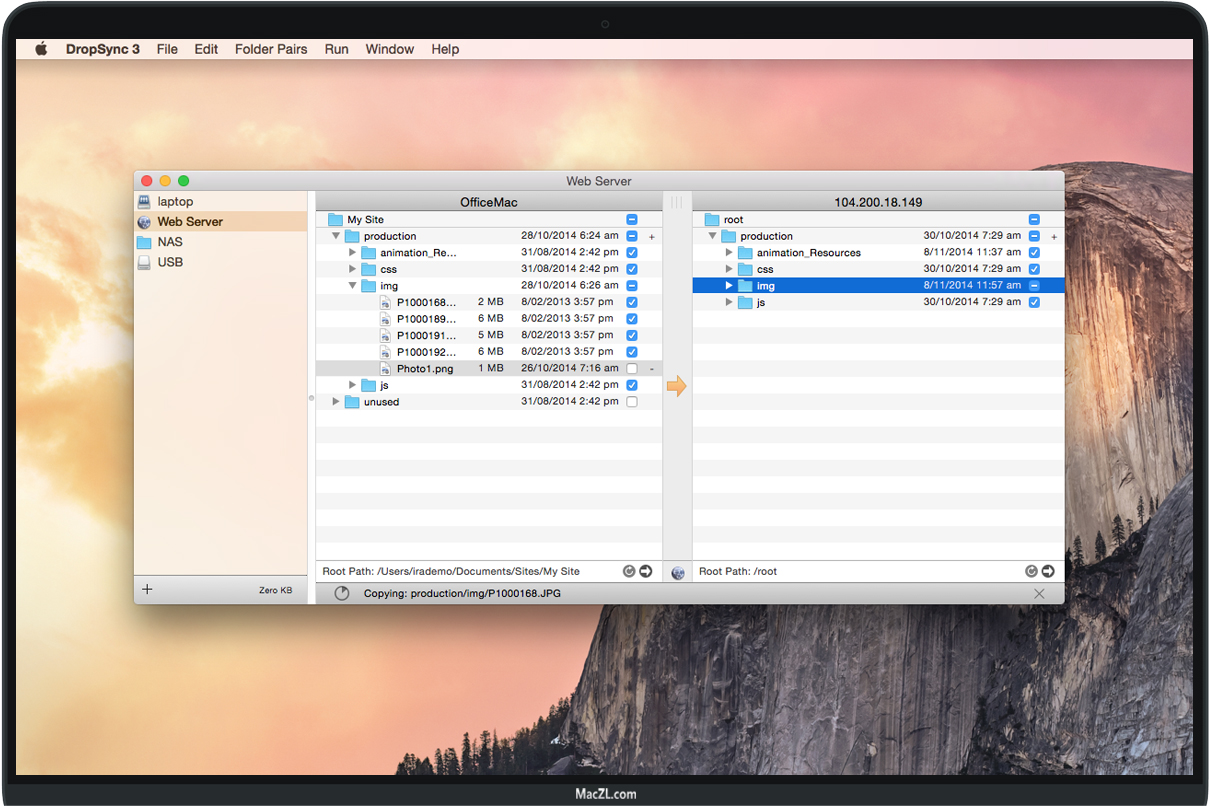The image size is (1210, 806).
Task: Select the USB drive in sidebar
Action: pos(170,262)
